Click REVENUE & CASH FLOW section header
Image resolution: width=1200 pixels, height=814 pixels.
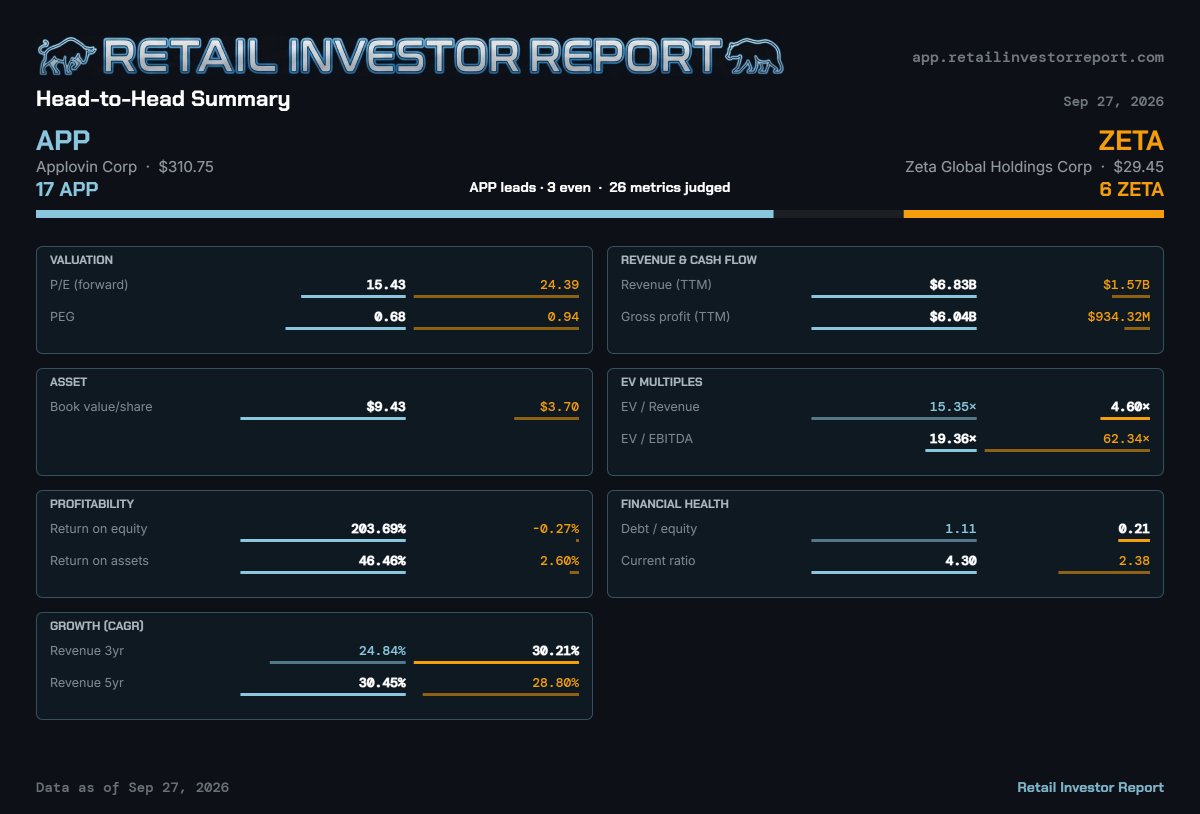click(689, 260)
